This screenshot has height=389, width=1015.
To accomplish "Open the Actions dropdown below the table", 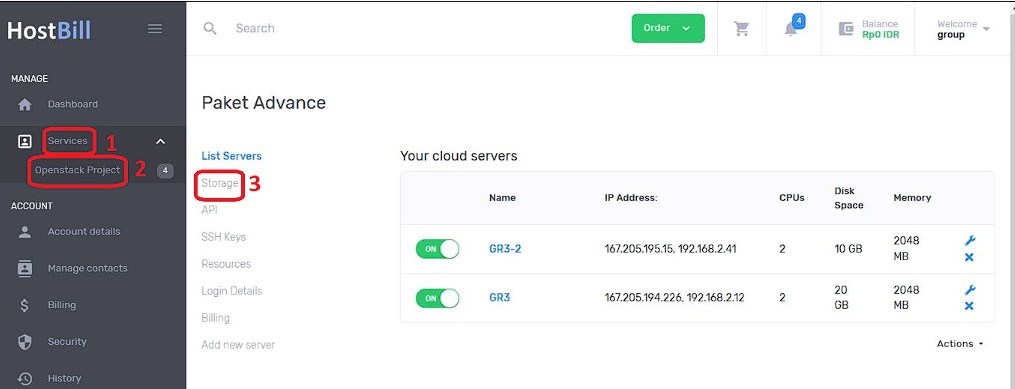I will pos(960,344).
